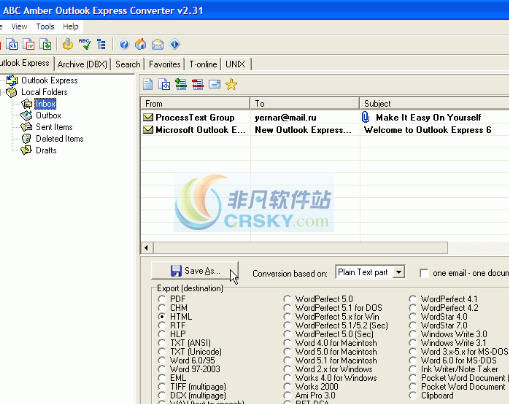Select TXT (Unicode) export format
The height and width of the screenshot is (404, 509).
[161, 352]
